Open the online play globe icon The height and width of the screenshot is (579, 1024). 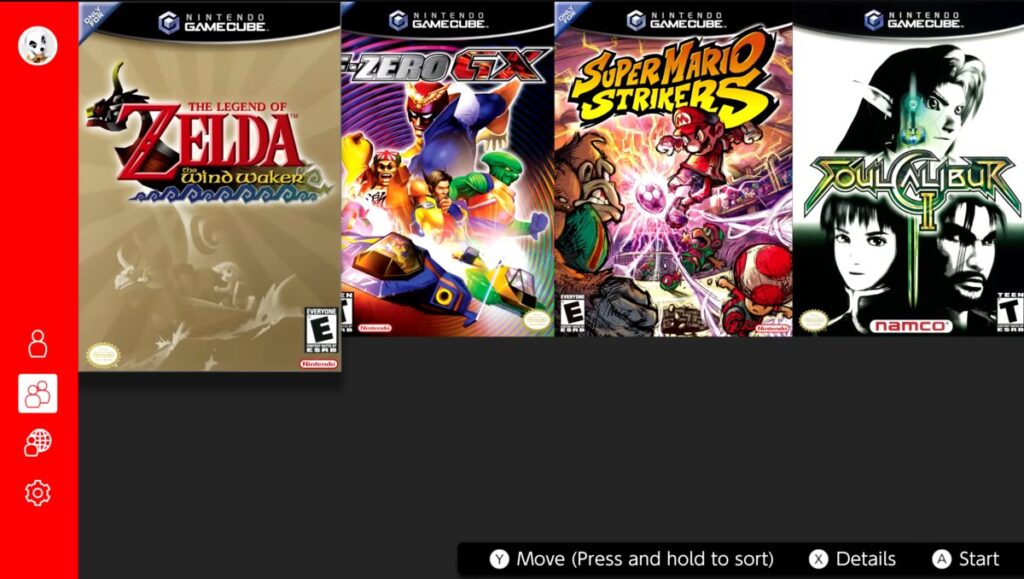(x=38, y=443)
